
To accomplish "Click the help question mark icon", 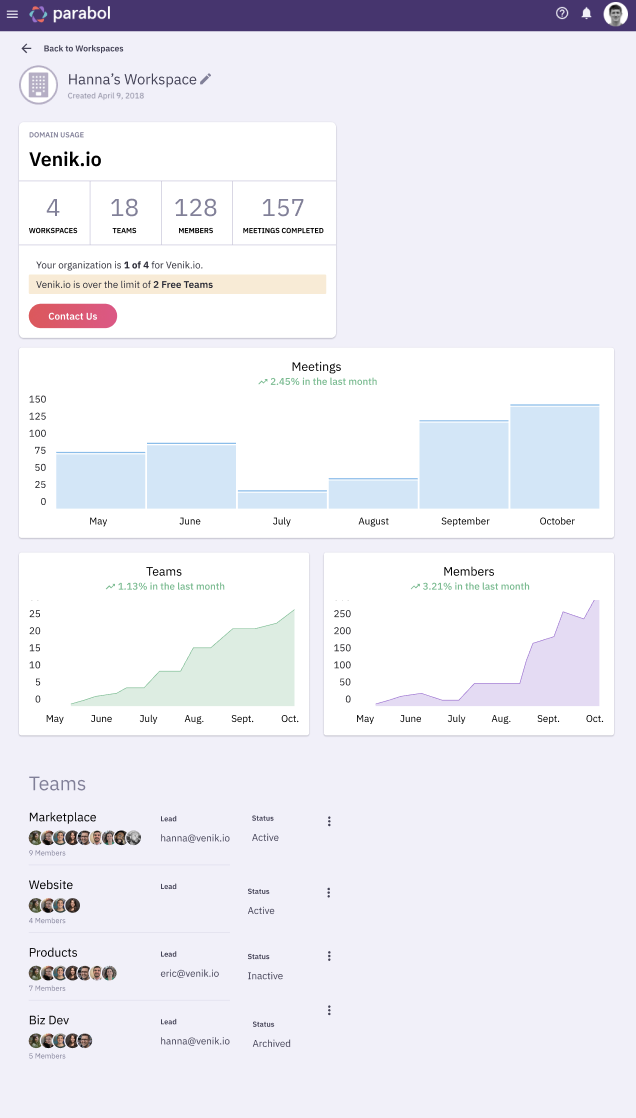I will tap(563, 14).
